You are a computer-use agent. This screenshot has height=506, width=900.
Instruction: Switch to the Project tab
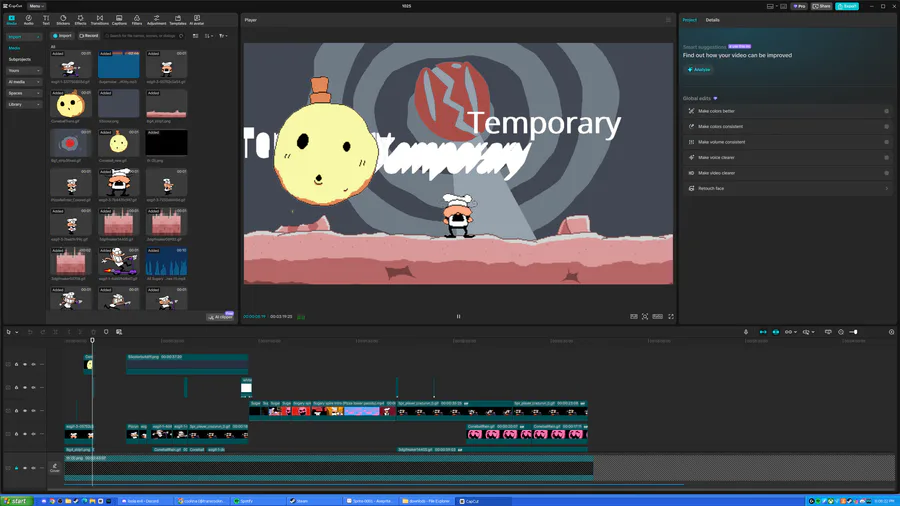point(689,20)
